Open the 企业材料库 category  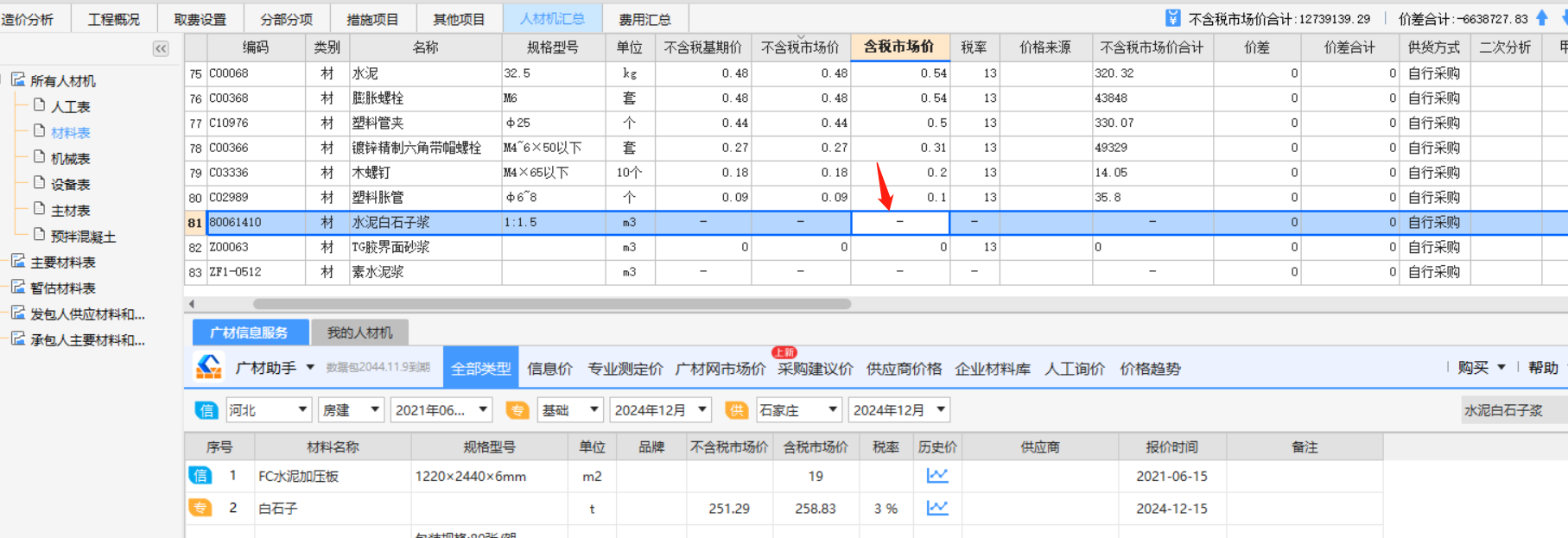993,369
